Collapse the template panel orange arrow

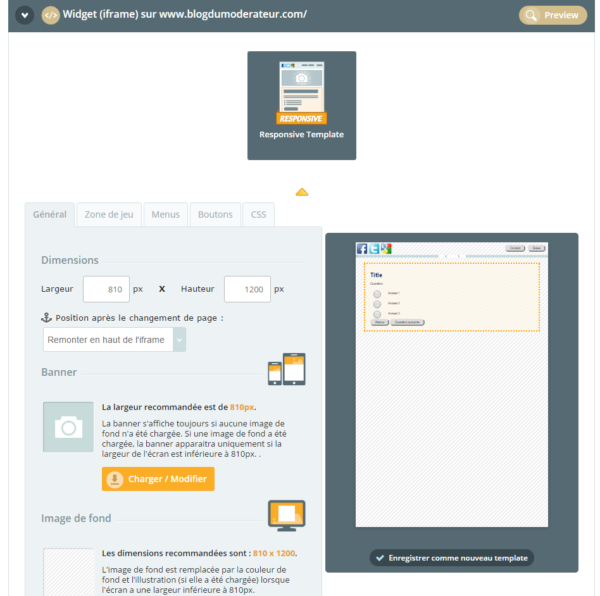point(302,192)
